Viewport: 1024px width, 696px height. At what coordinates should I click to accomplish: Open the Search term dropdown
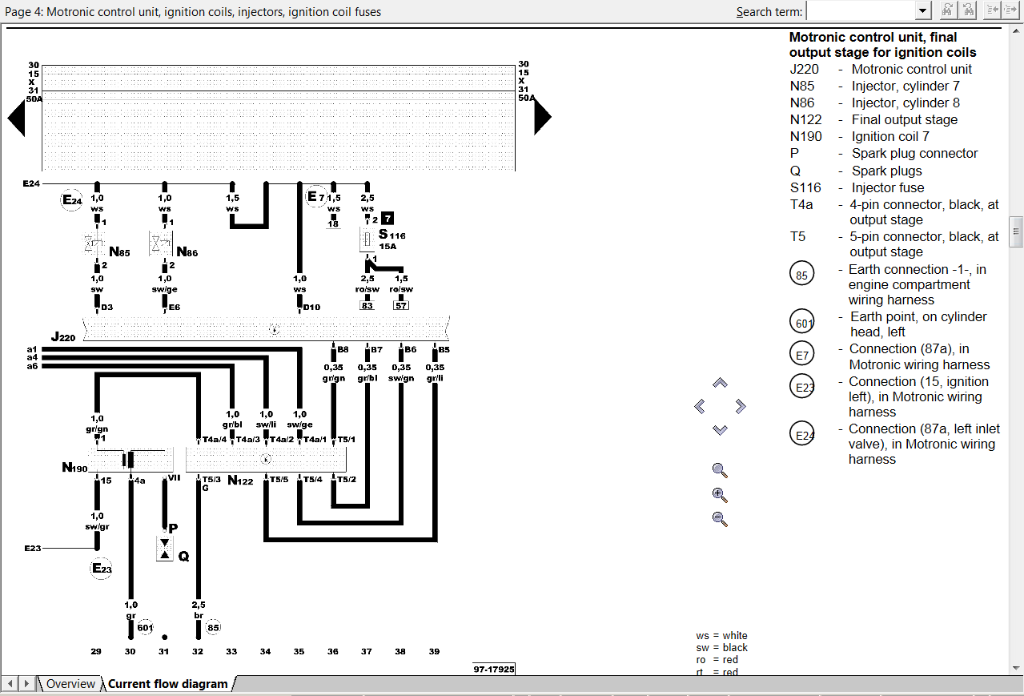click(x=922, y=10)
